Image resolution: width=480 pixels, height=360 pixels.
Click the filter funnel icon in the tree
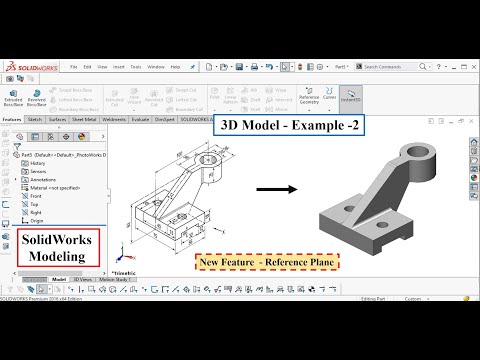(x=17, y=146)
